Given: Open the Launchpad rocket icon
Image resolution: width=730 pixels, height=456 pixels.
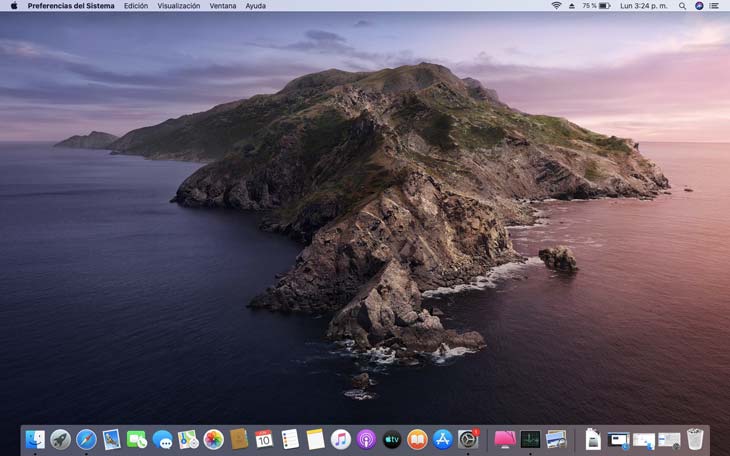Looking at the screenshot, I should [61, 439].
